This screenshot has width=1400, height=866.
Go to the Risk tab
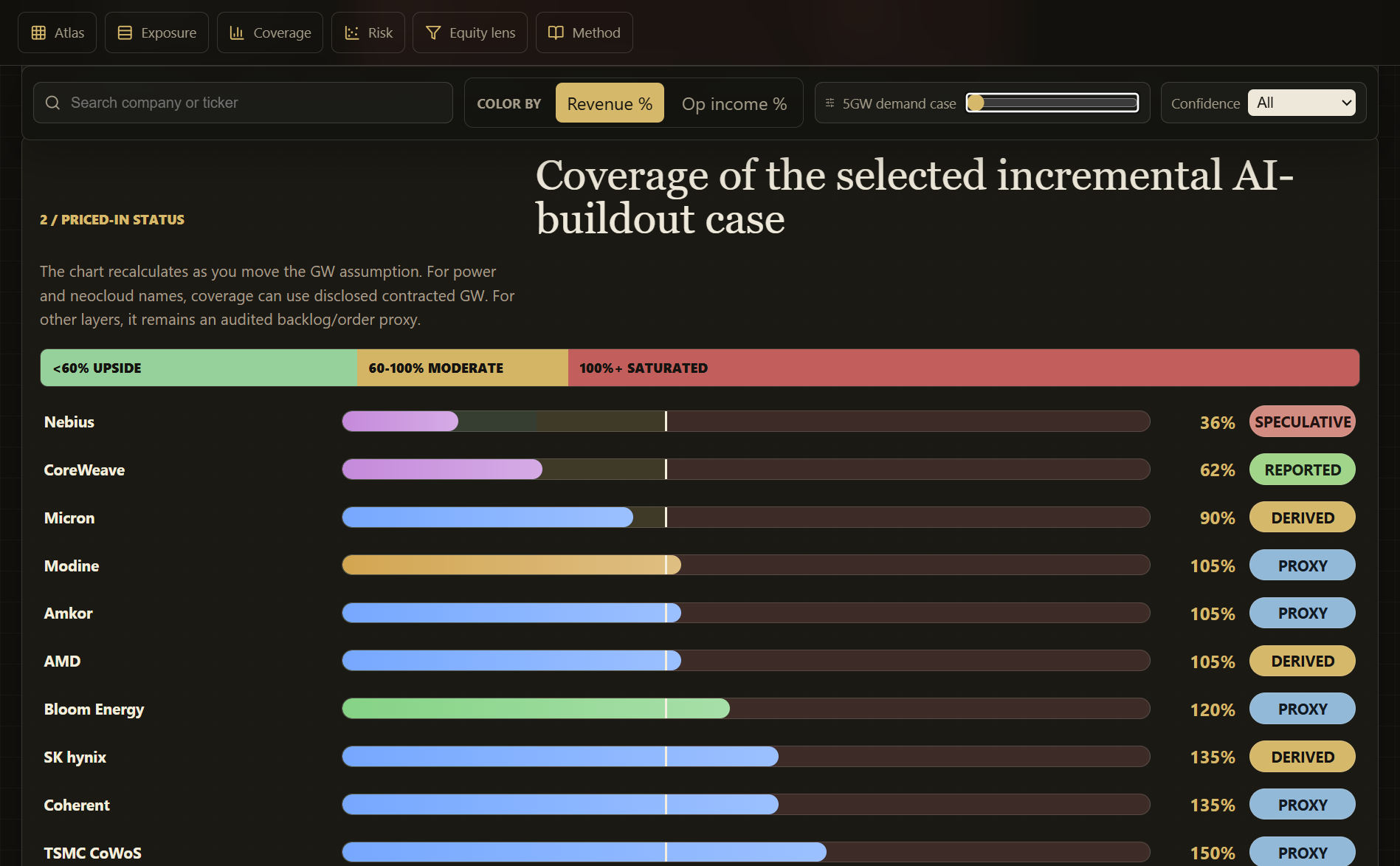pos(368,32)
